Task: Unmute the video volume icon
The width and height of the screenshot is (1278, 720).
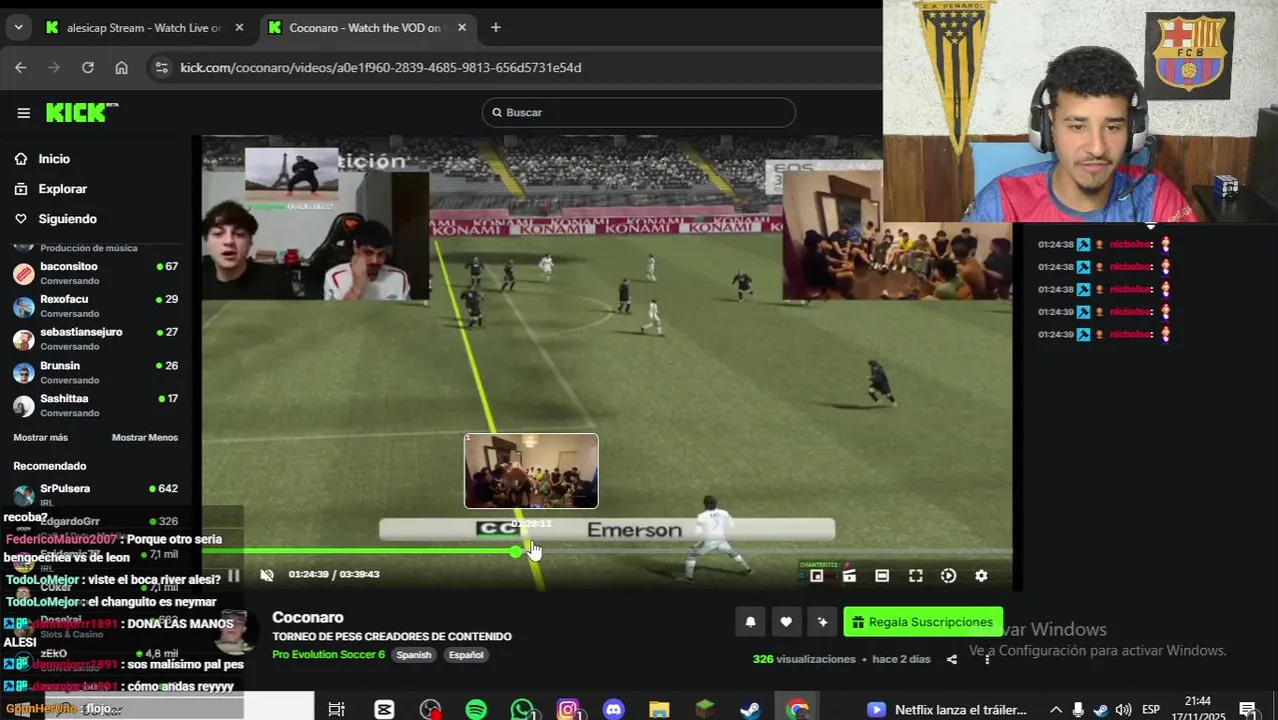Action: (x=267, y=575)
